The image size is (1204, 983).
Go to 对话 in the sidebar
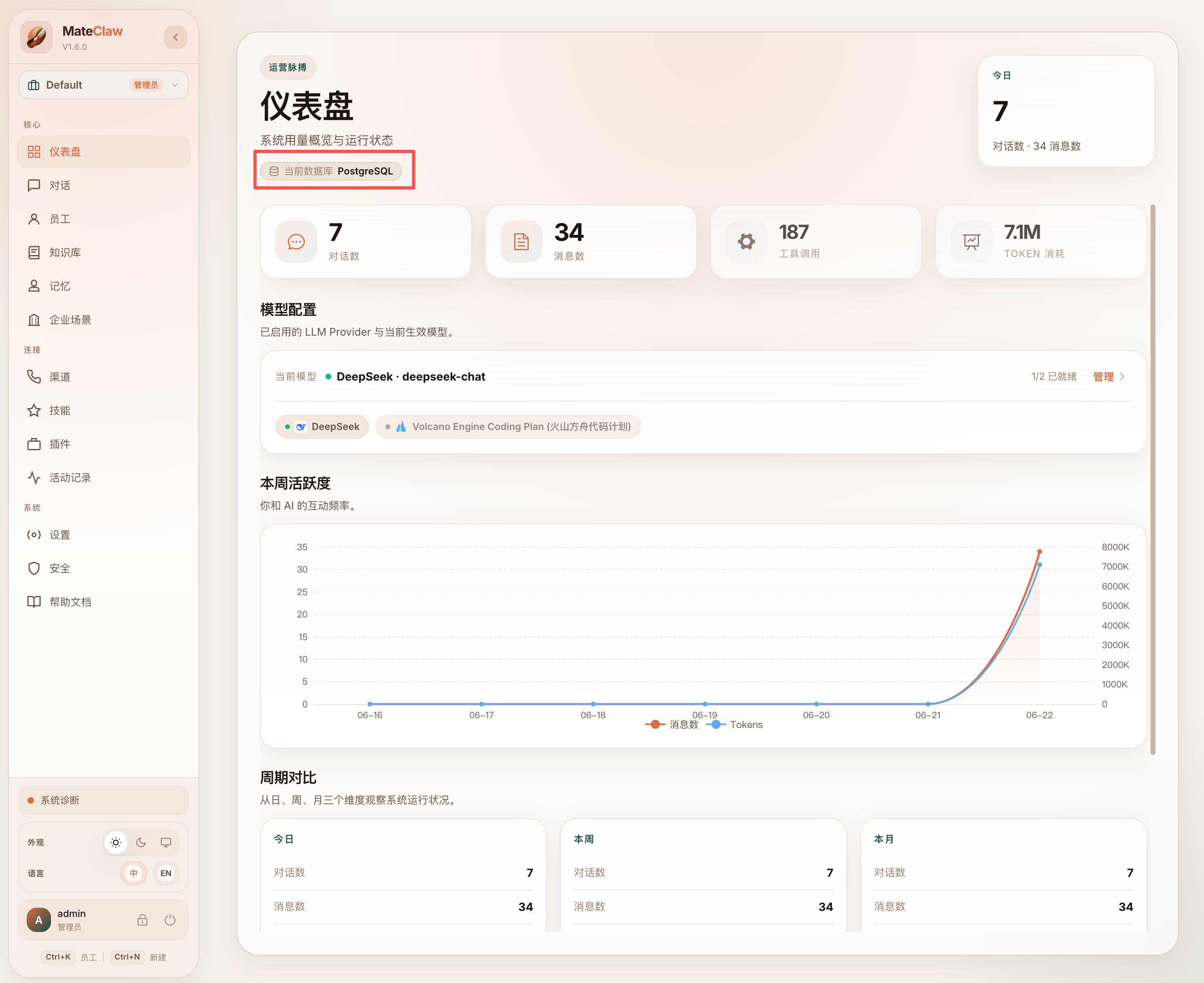104,185
